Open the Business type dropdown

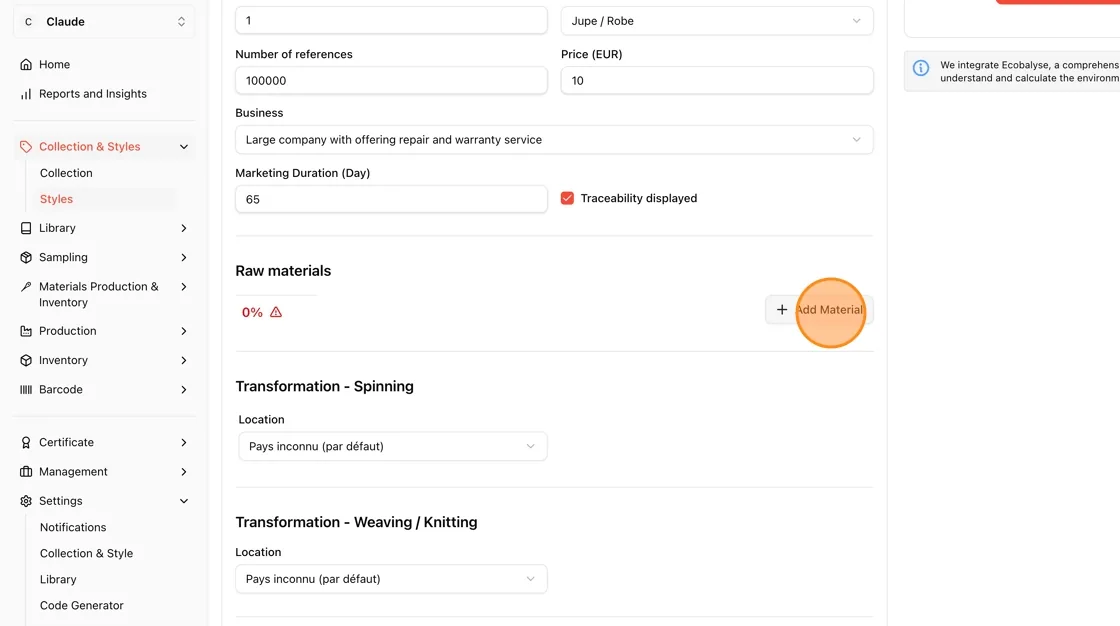(x=554, y=139)
